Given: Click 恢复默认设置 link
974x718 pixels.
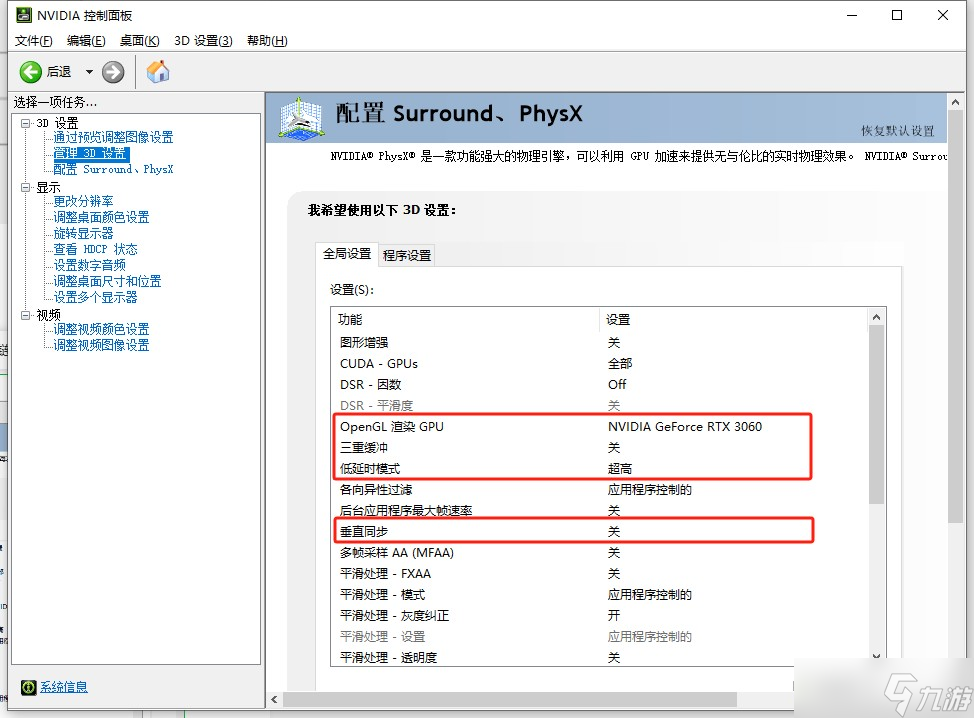Looking at the screenshot, I should point(898,131).
